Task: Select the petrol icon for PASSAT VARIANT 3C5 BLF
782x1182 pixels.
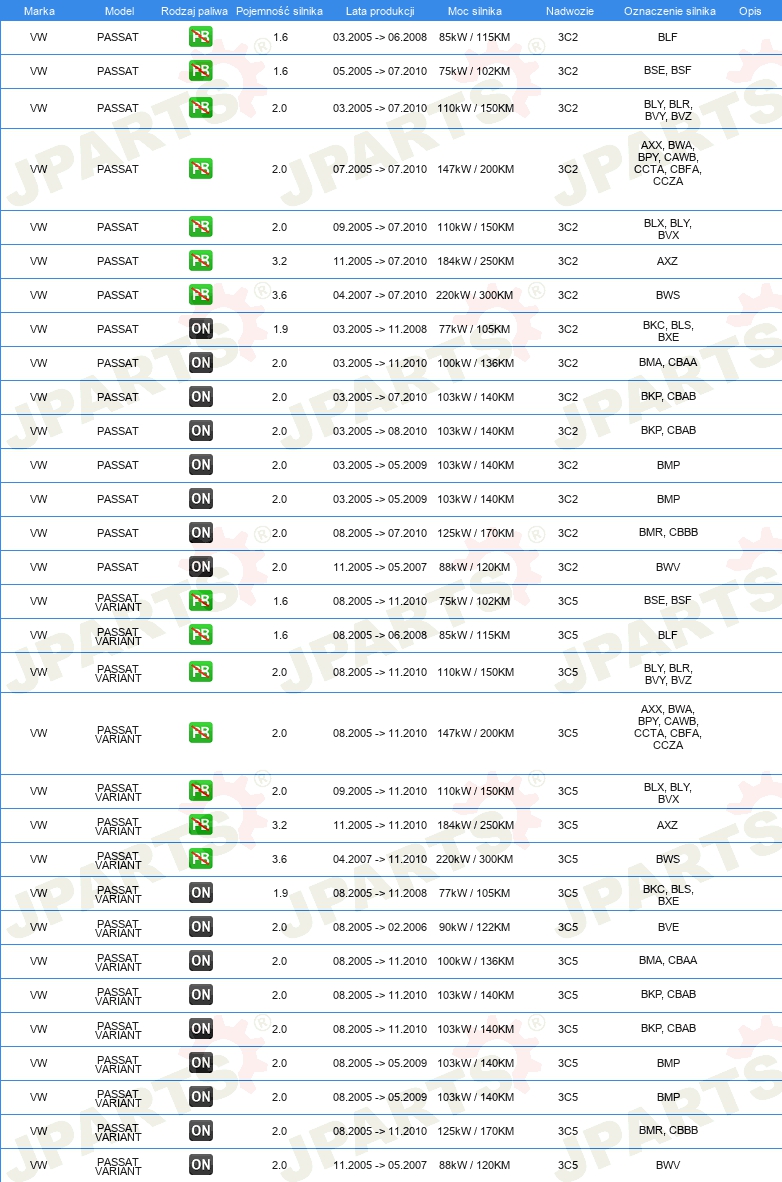Action: tap(201, 635)
